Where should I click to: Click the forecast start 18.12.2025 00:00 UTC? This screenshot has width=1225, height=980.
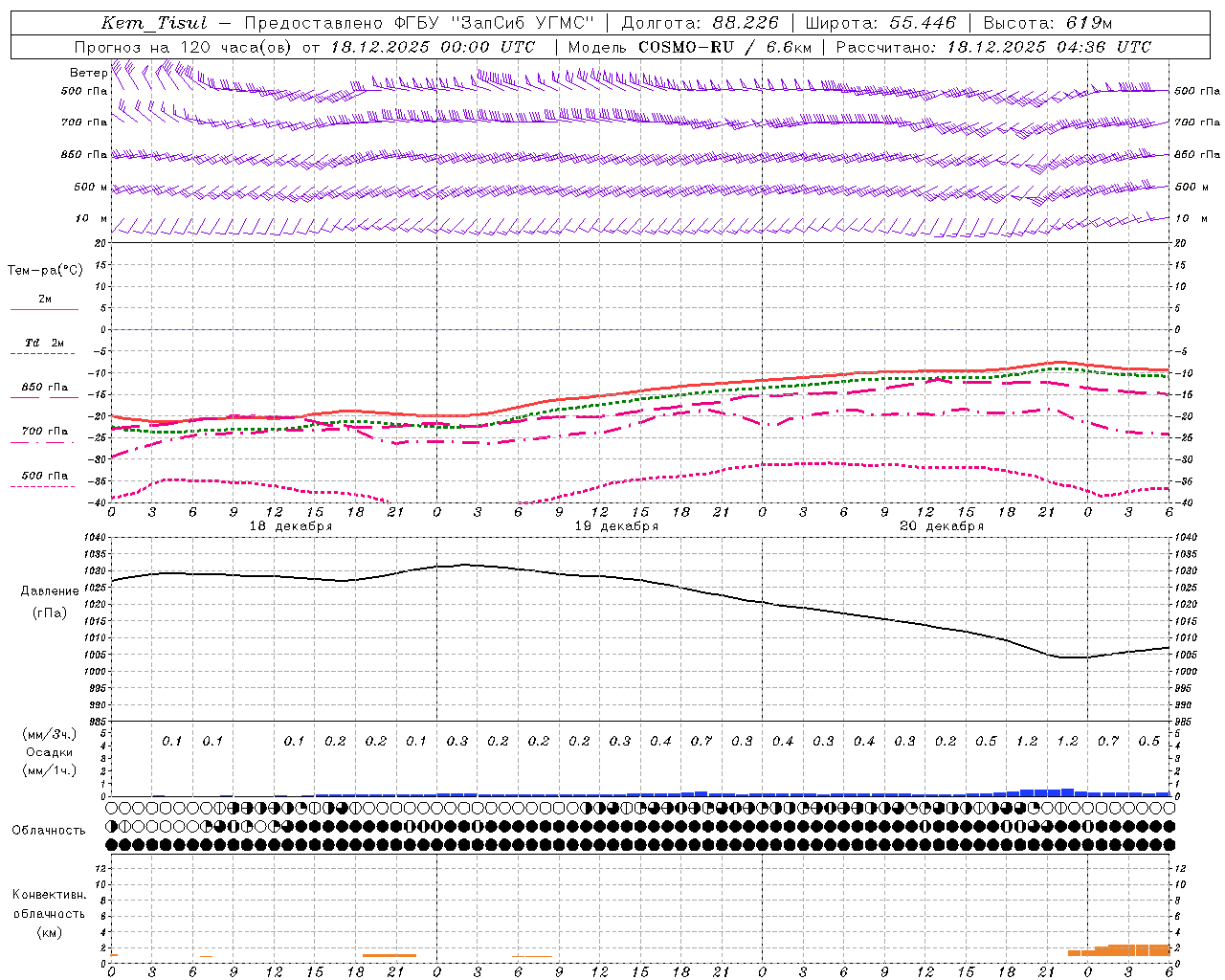[433, 47]
